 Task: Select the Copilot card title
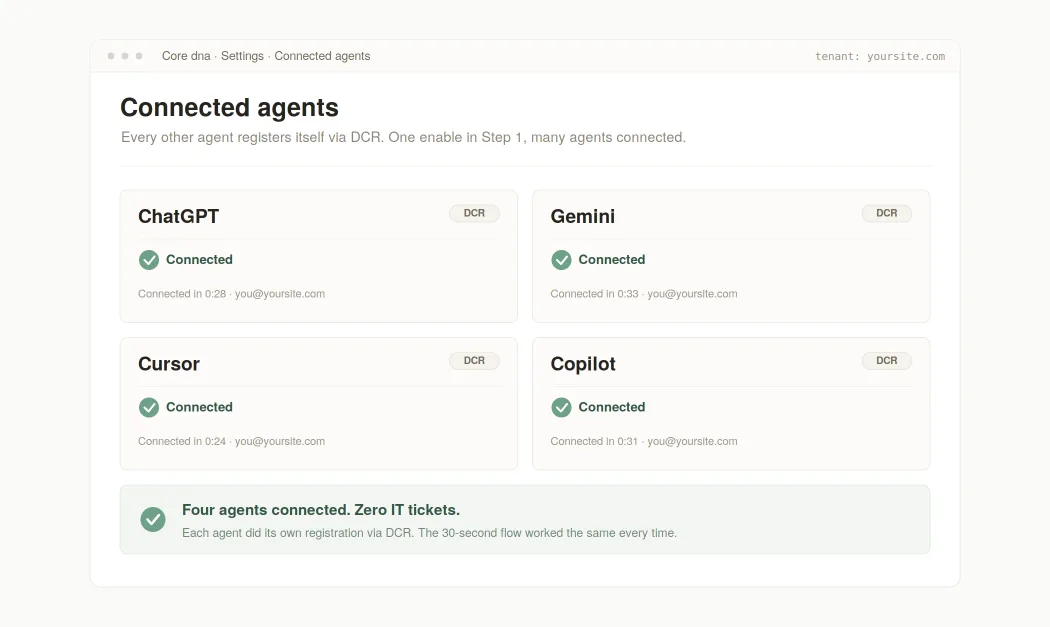pos(583,364)
